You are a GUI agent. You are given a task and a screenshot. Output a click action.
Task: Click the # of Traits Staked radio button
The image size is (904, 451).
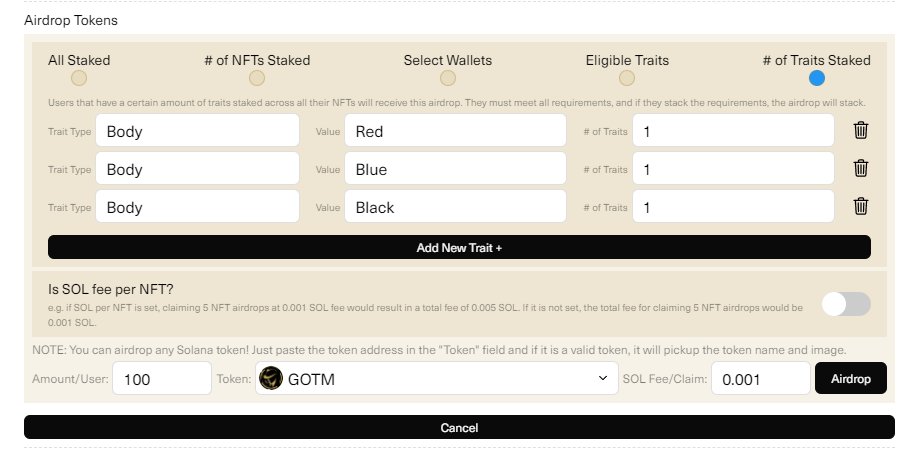pos(816,78)
